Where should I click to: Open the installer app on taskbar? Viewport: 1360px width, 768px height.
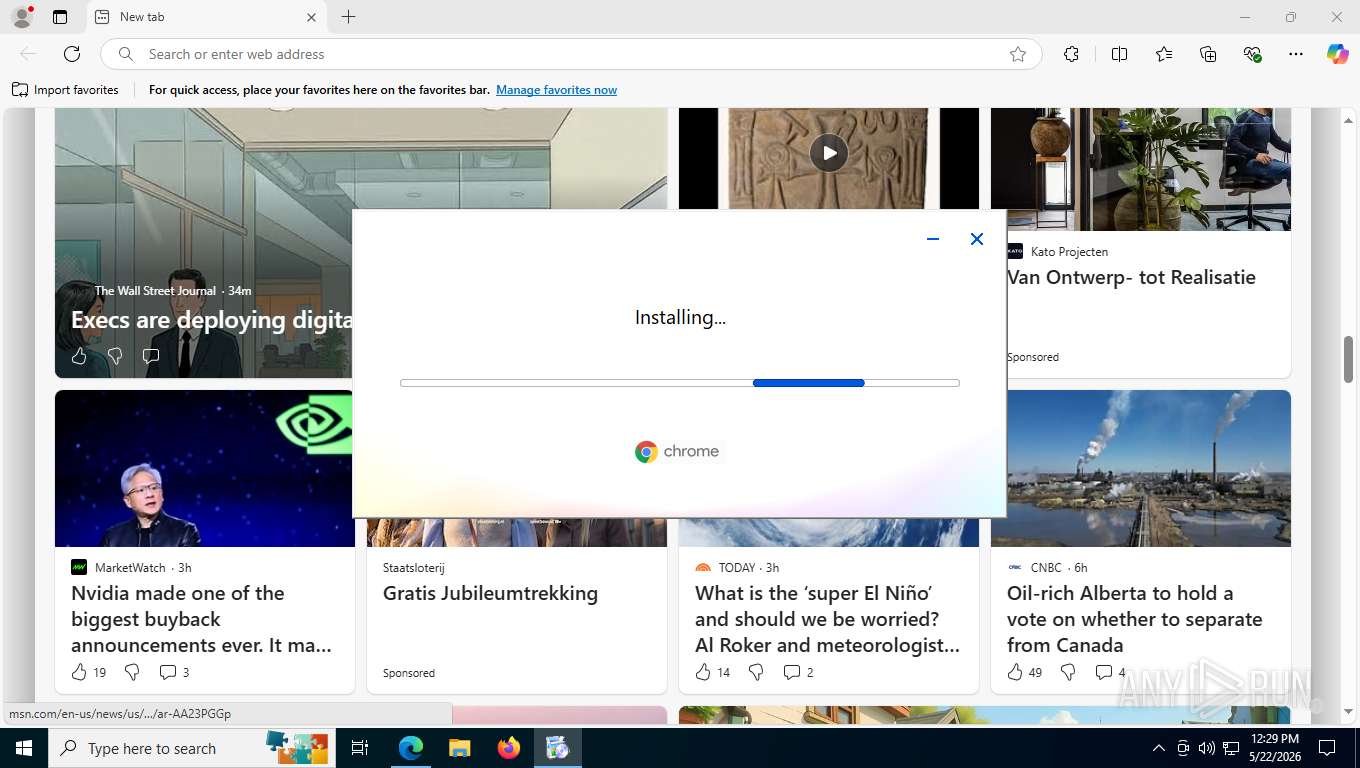coord(557,748)
